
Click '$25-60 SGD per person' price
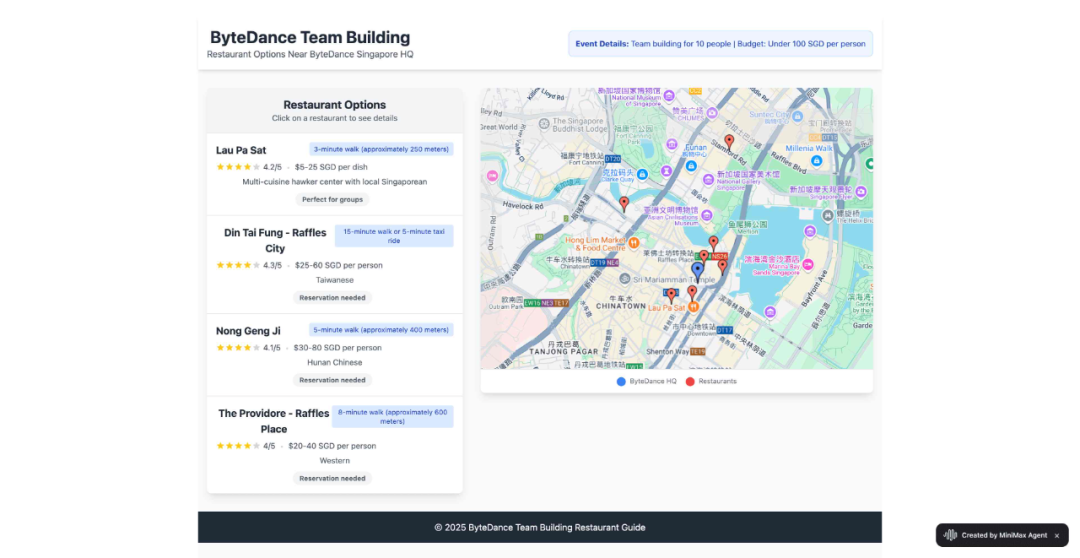[339, 265]
